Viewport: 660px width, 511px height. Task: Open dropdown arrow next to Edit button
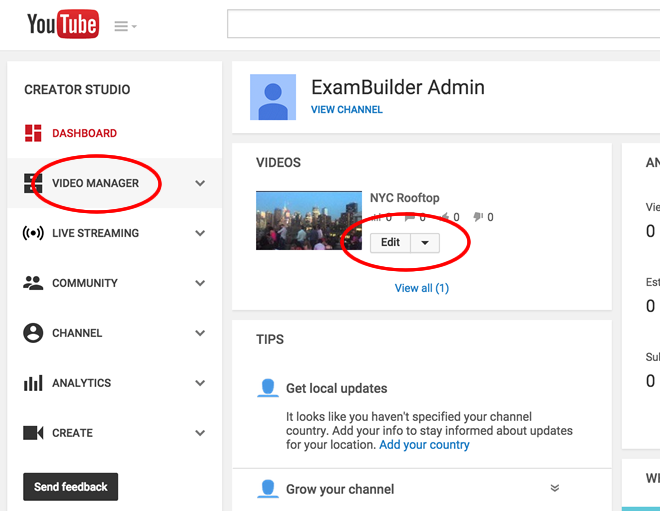tap(425, 243)
